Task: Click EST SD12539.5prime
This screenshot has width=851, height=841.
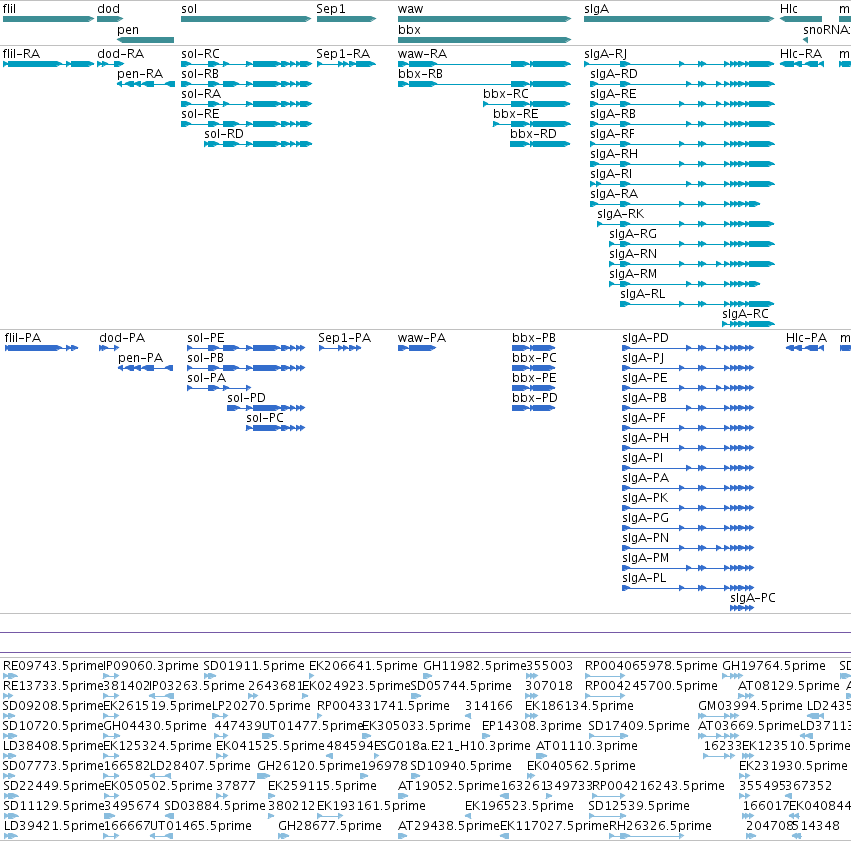Action: pos(639,806)
